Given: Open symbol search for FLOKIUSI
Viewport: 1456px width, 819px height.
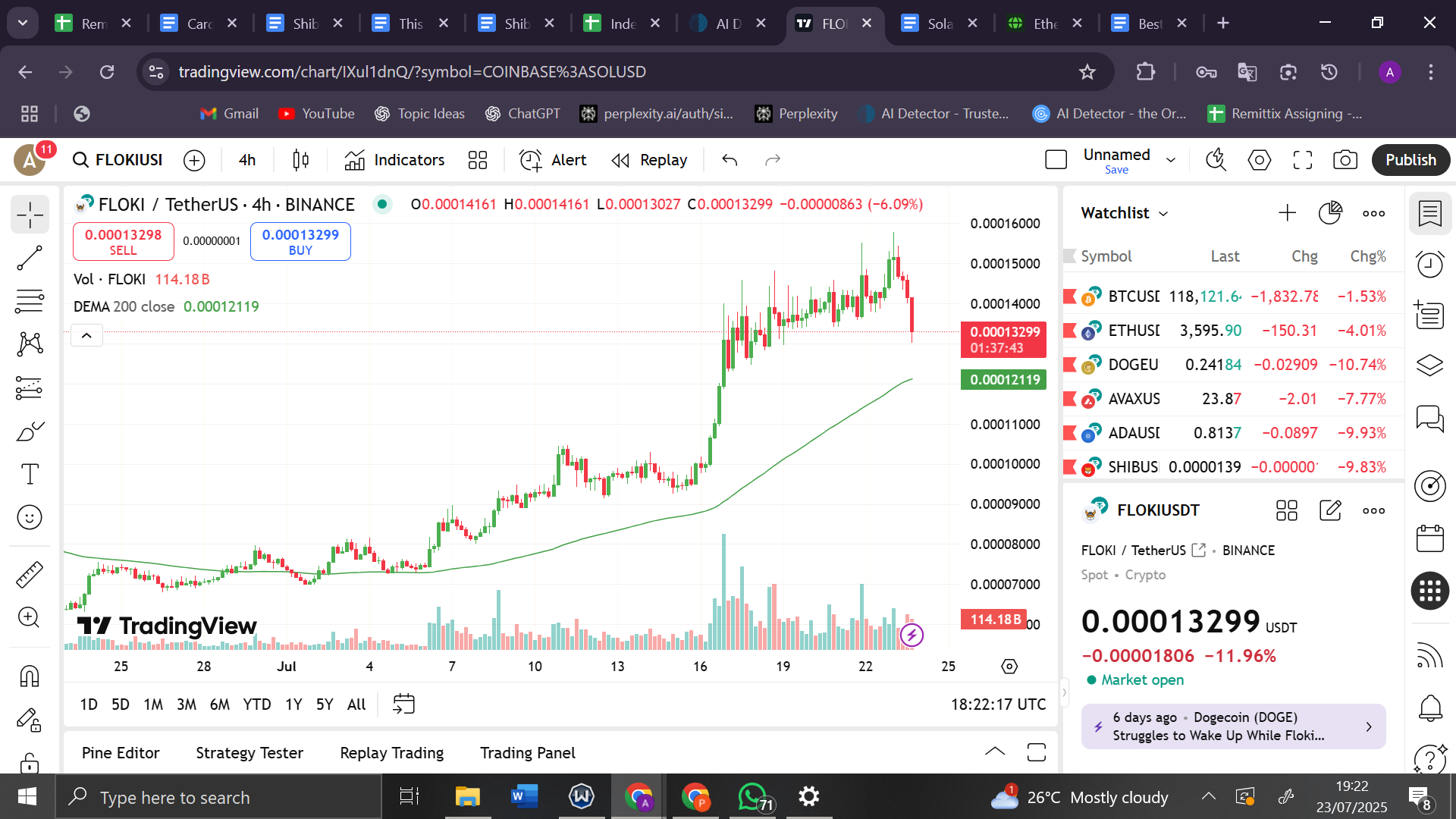Looking at the screenshot, I should (118, 160).
